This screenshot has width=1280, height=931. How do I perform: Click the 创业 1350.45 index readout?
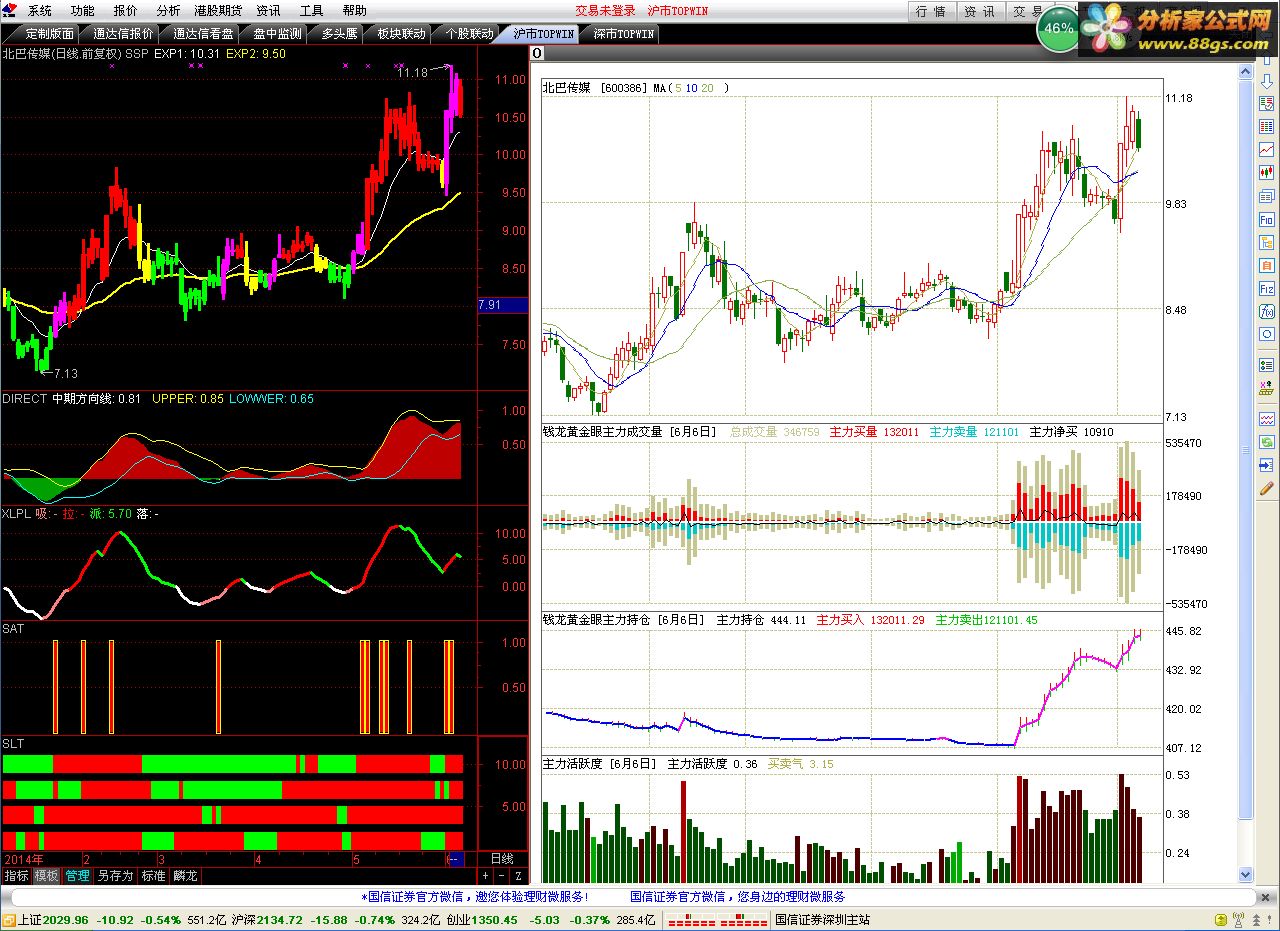click(x=482, y=920)
